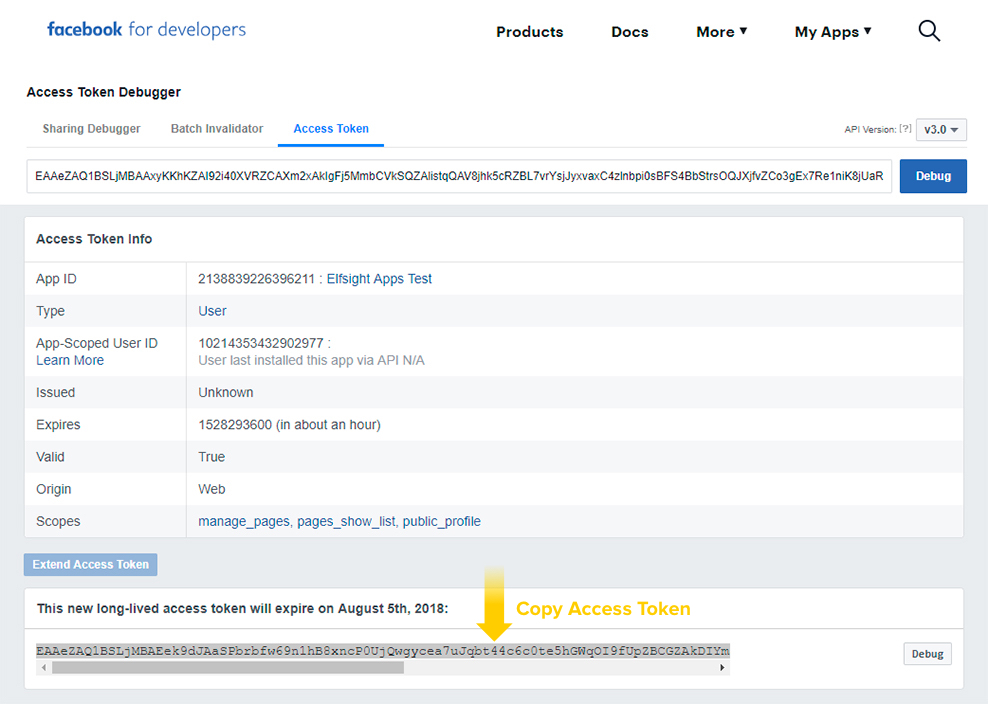This screenshot has width=988, height=704.
Task: Open the Products menu
Action: tap(529, 31)
